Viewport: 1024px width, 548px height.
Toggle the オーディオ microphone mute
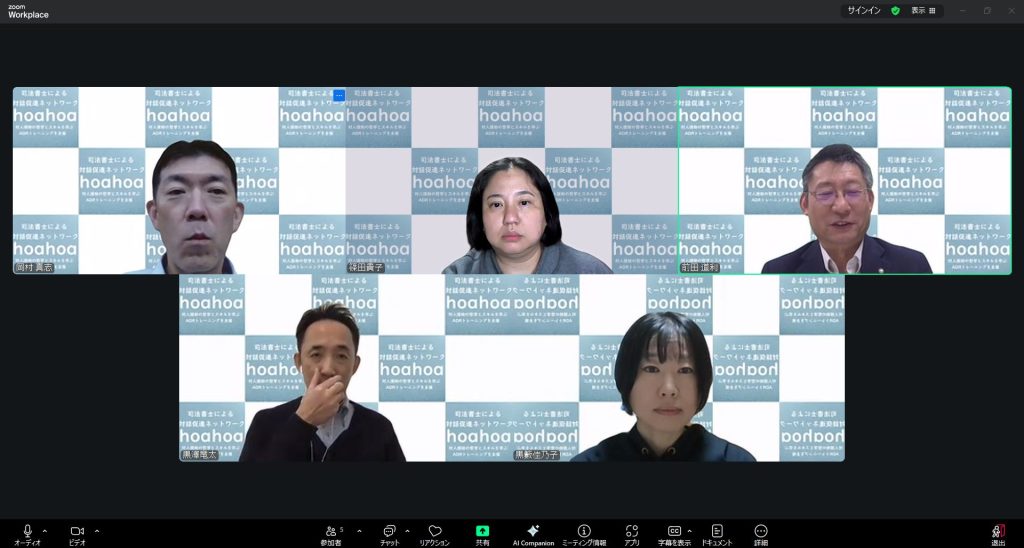pyautogui.click(x=27, y=531)
